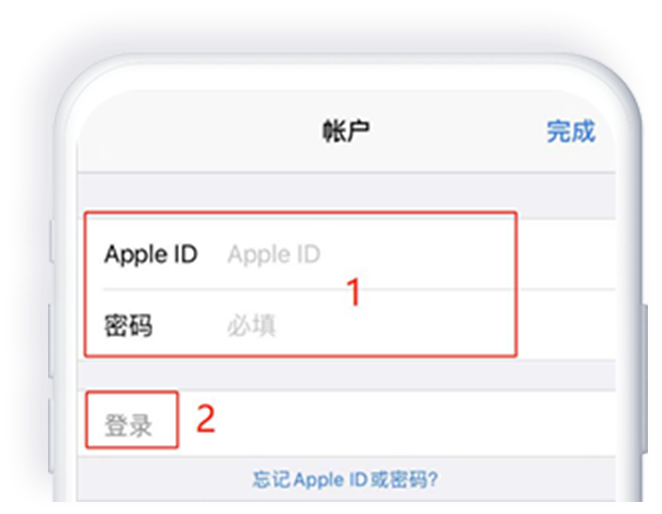Flip the phone's mute switch on the left edge

point(52,241)
